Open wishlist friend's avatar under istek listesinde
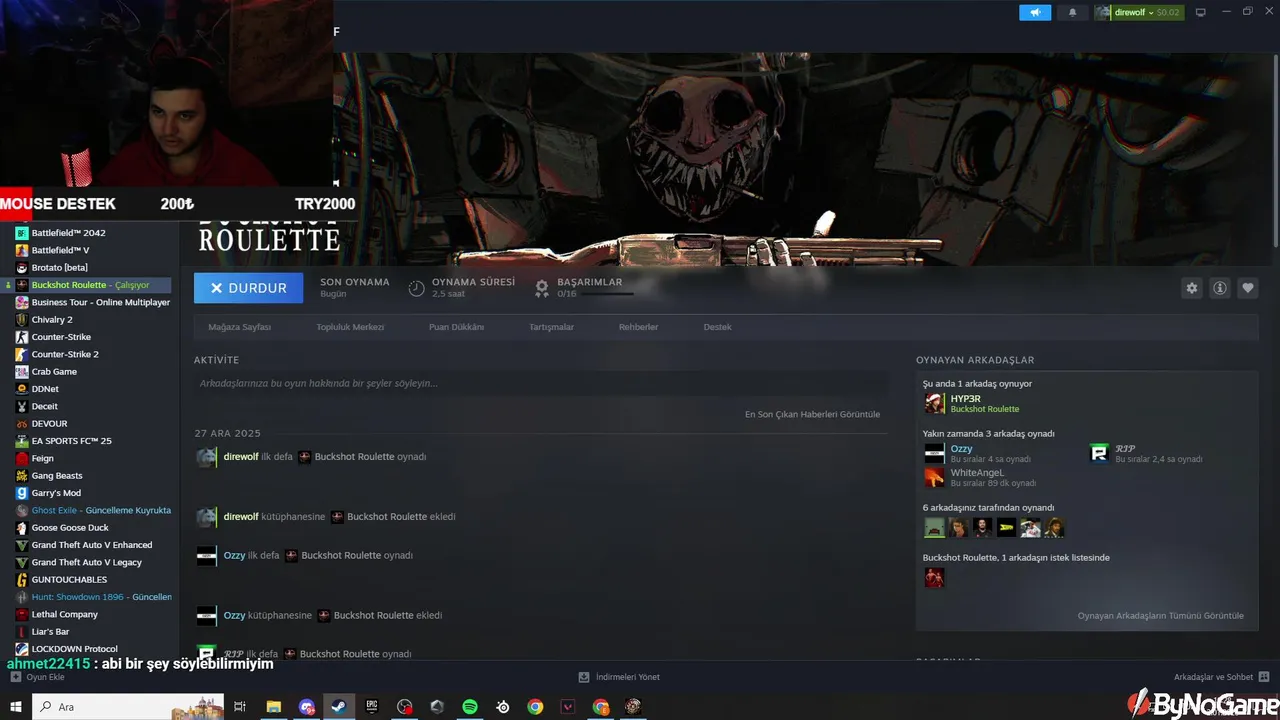 934,577
